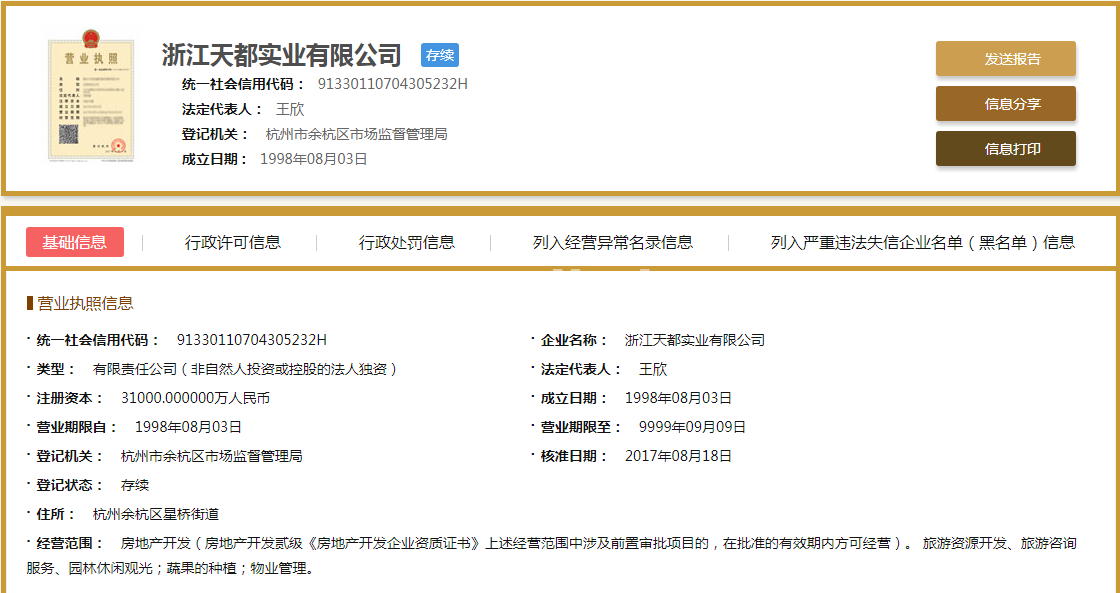Image resolution: width=1120 pixels, height=593 pixels.
Task: Open the 行政处罚信息 tab
Action: [x=406, y=242]
